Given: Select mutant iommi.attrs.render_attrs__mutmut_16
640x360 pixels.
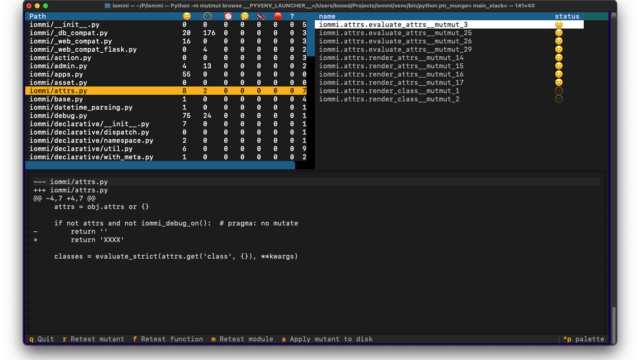Looking at the screenshot, I should click(x=449, y=74).
